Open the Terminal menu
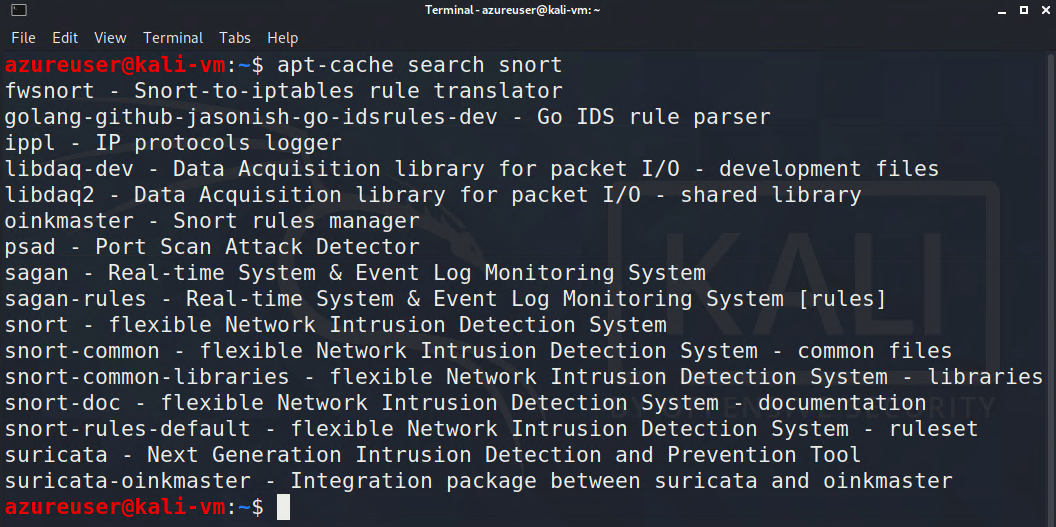 (x=173, y=38)
